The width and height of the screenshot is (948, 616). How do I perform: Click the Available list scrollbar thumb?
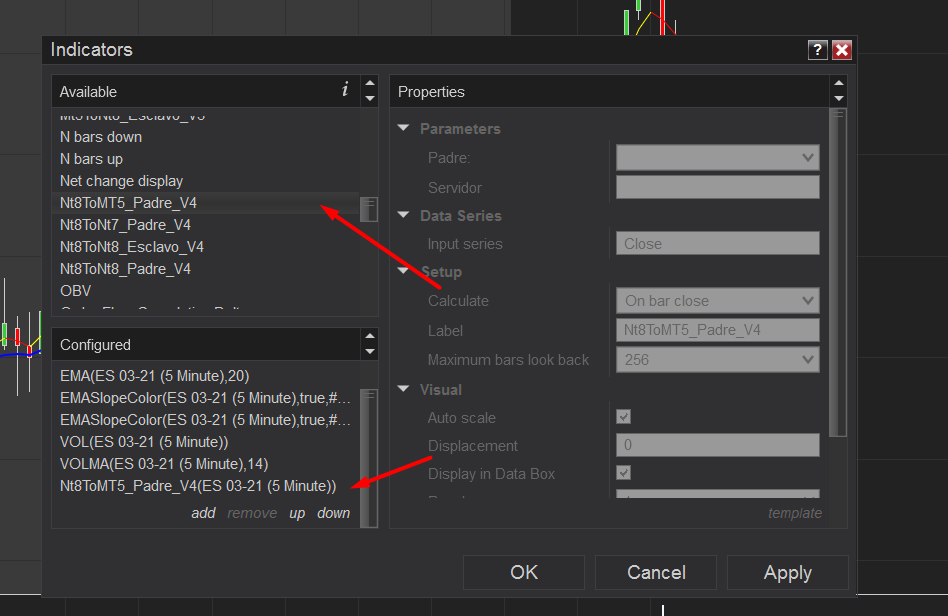pyautogui.click(x=369, y=208)
